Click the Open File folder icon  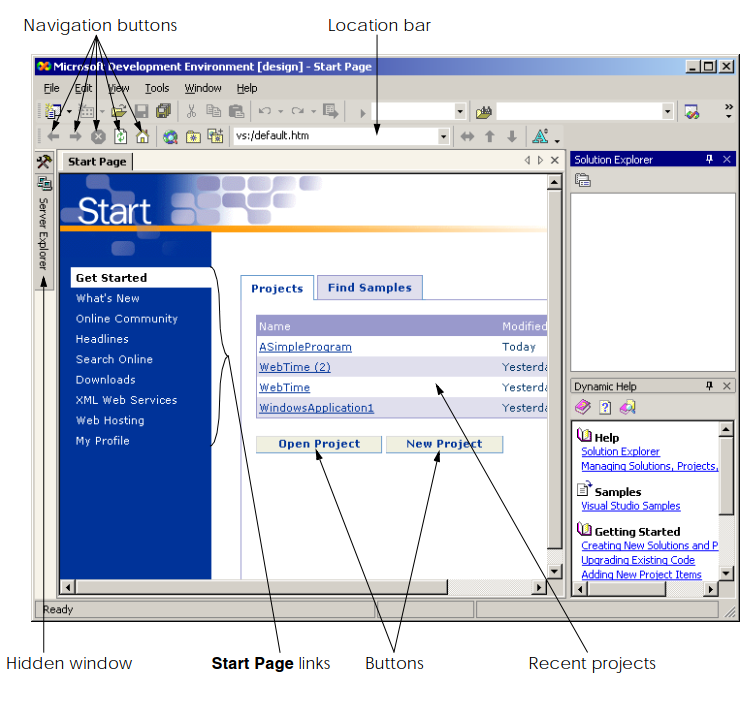click(118, 111)
